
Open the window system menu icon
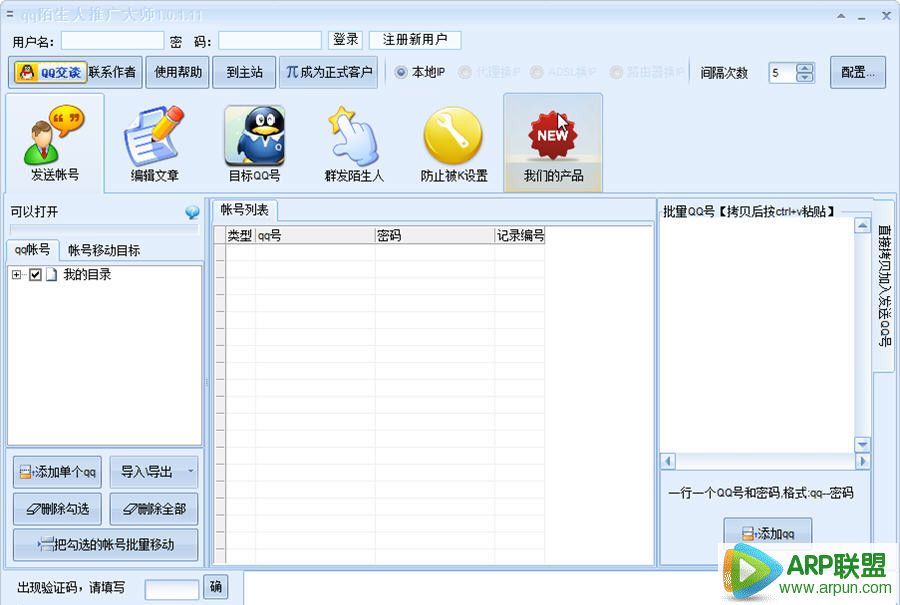(x=9, y=13)
